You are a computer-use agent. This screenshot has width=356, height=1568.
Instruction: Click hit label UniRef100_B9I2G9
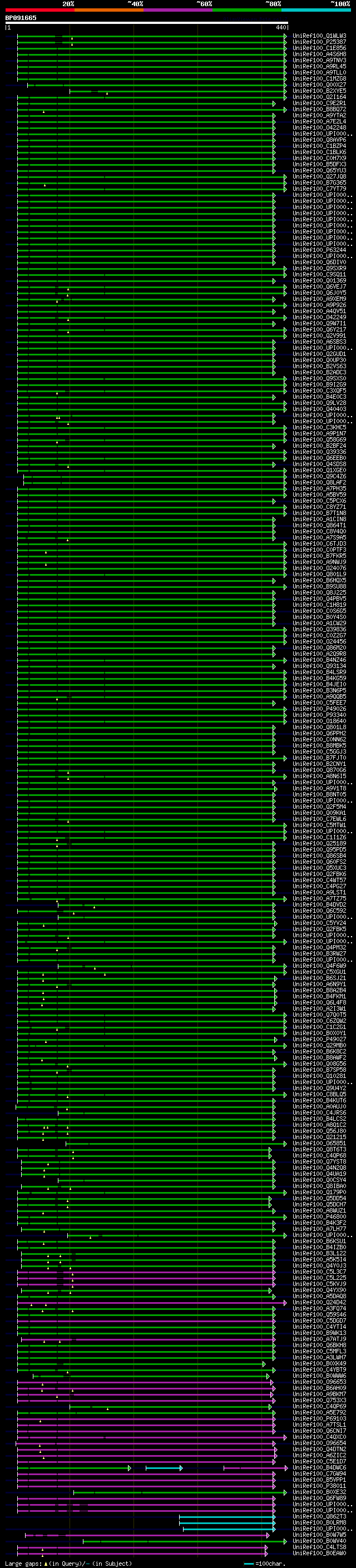click(x=319, y=385)
